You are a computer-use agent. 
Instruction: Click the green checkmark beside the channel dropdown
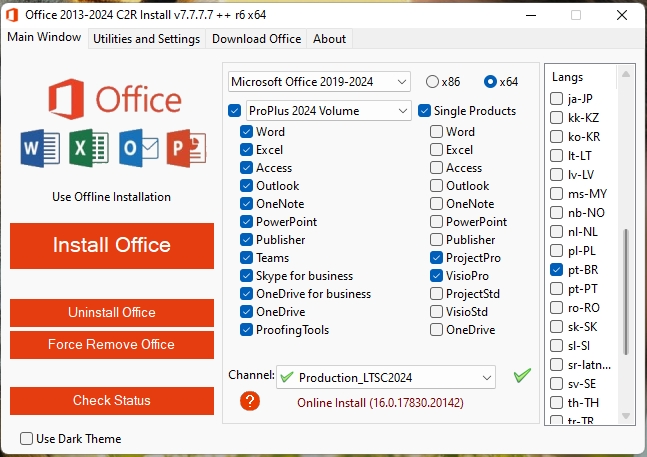coord(522,375)
